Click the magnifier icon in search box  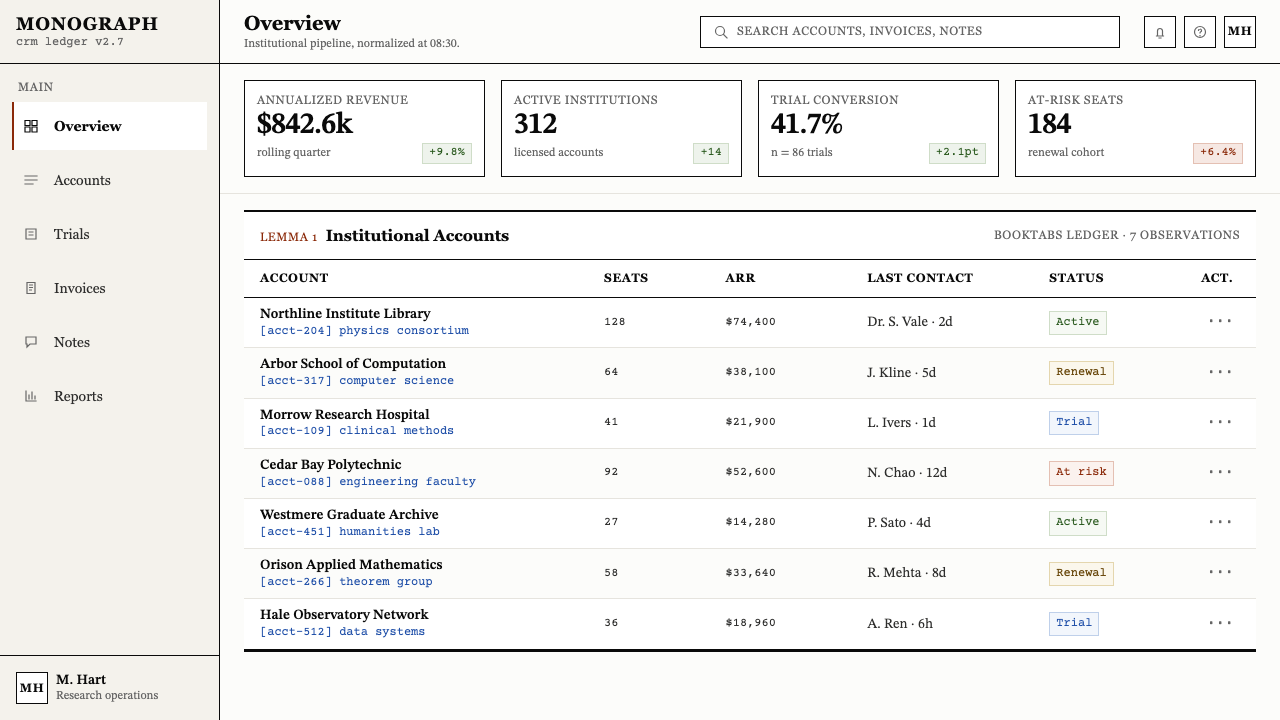(721, 32)
